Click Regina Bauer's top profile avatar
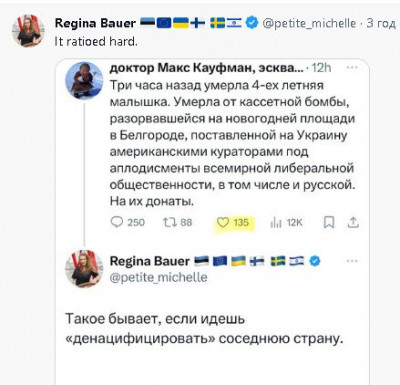 pyautogui.click(x=28, y=31)
